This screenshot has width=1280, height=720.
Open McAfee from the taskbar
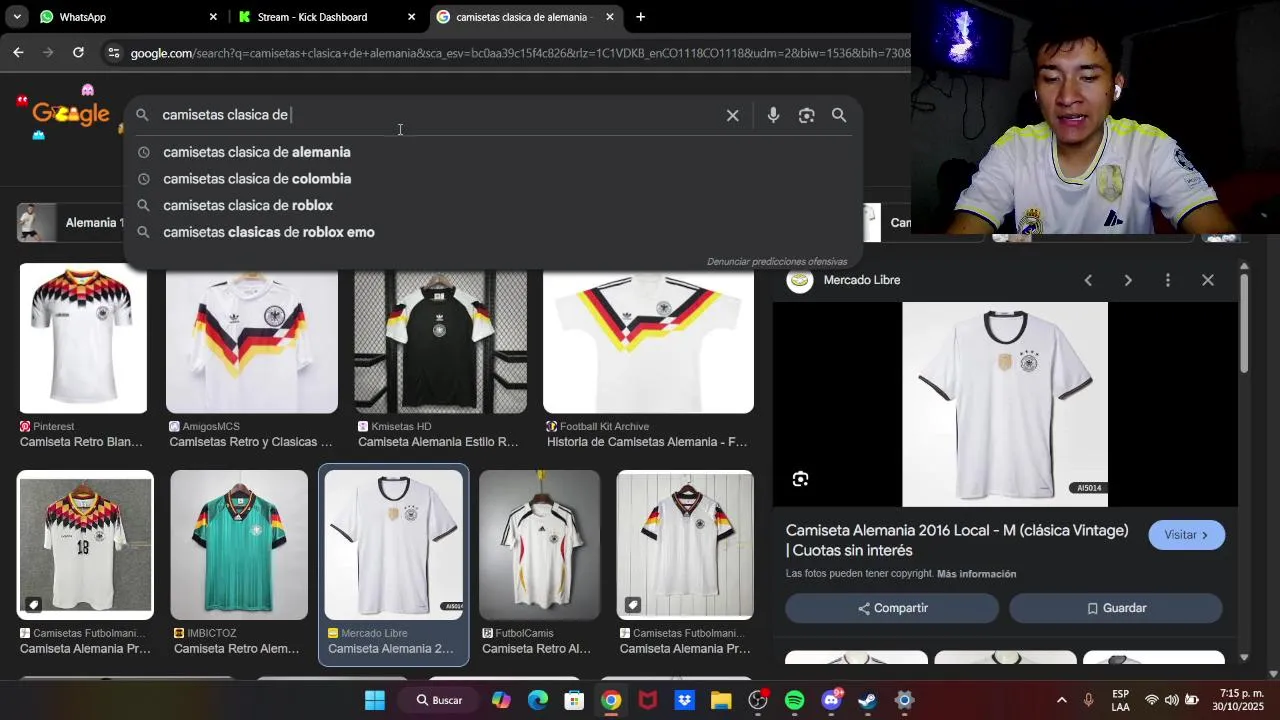(x=648, y=700)
